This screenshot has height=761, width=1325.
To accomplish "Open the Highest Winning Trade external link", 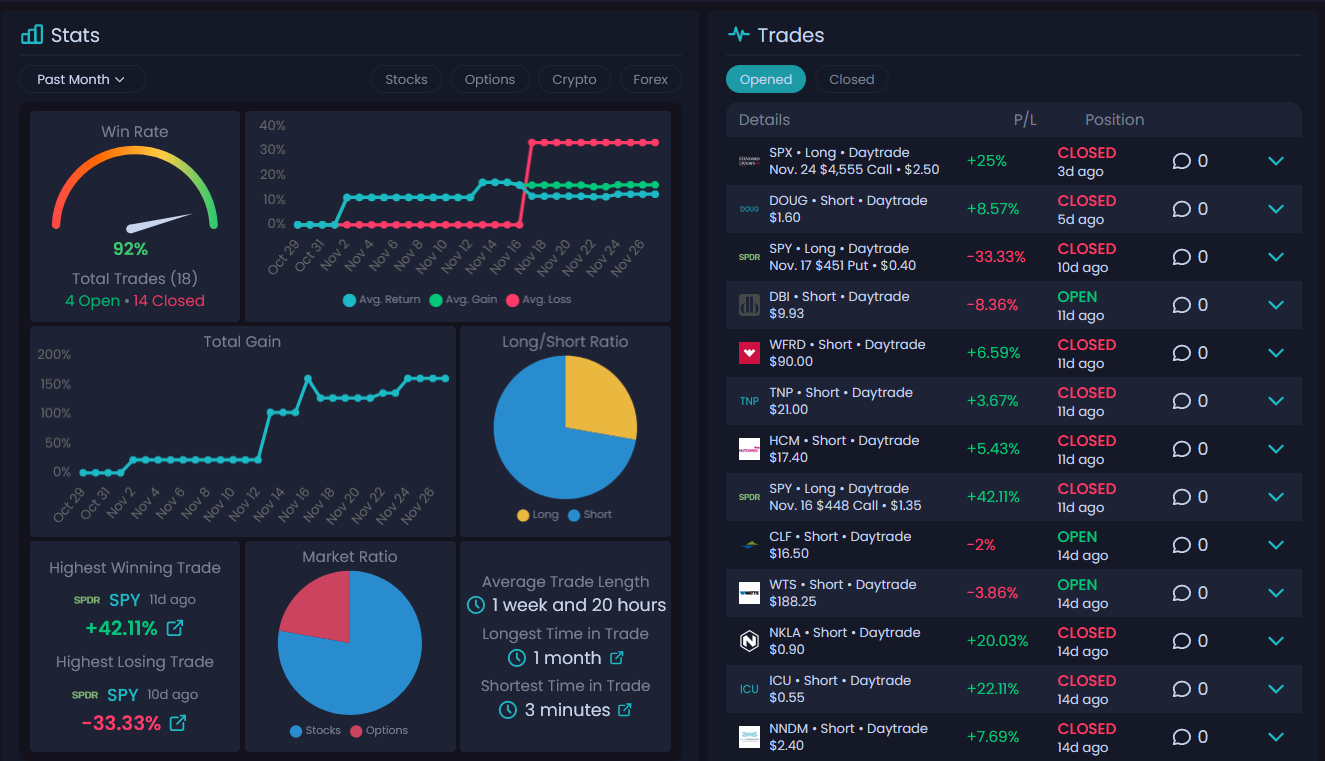I will pos(178,628).
